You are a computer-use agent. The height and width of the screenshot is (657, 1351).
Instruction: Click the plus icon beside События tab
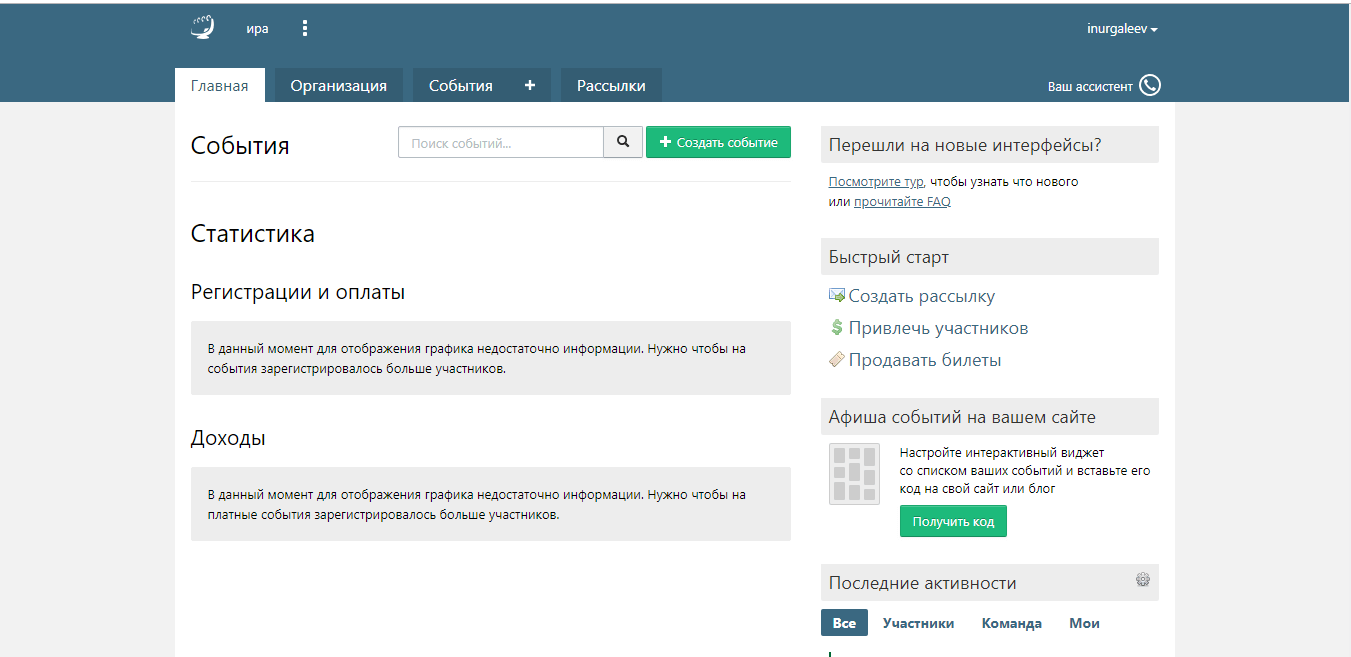click(x=530, y=86)
